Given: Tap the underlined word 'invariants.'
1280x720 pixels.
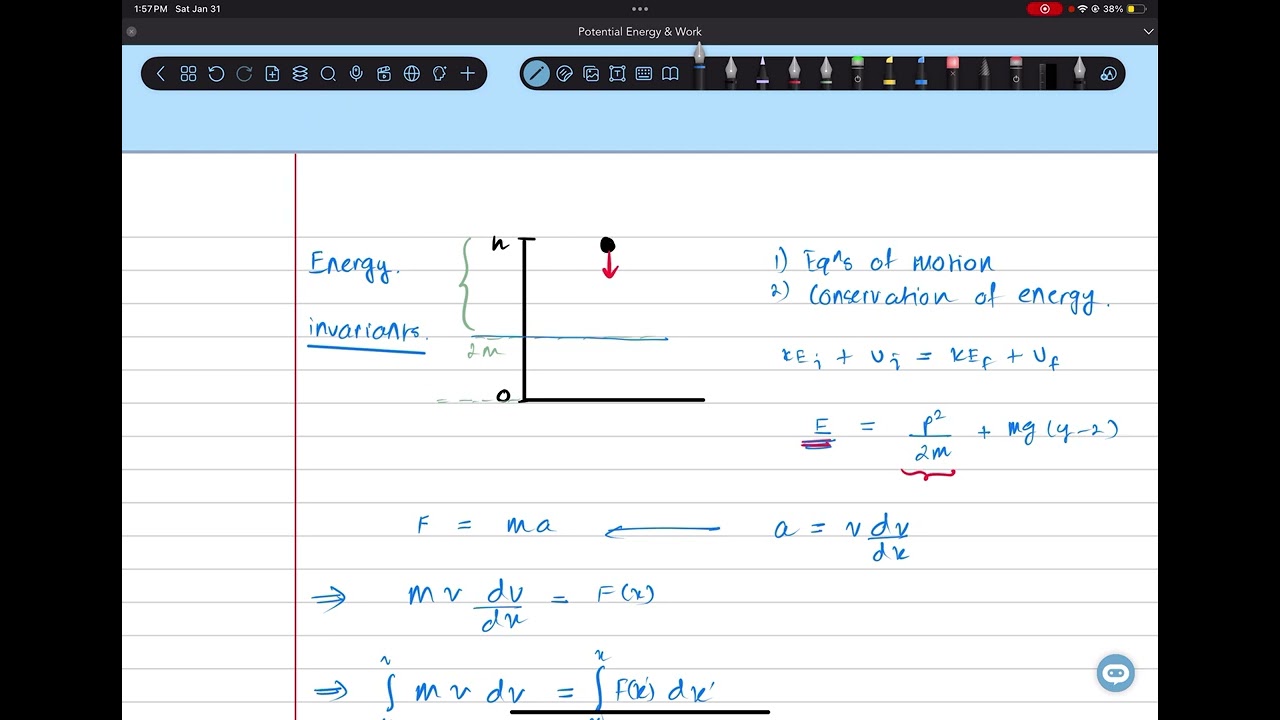Looking at the screenshot, I should (x=367, y=330).
